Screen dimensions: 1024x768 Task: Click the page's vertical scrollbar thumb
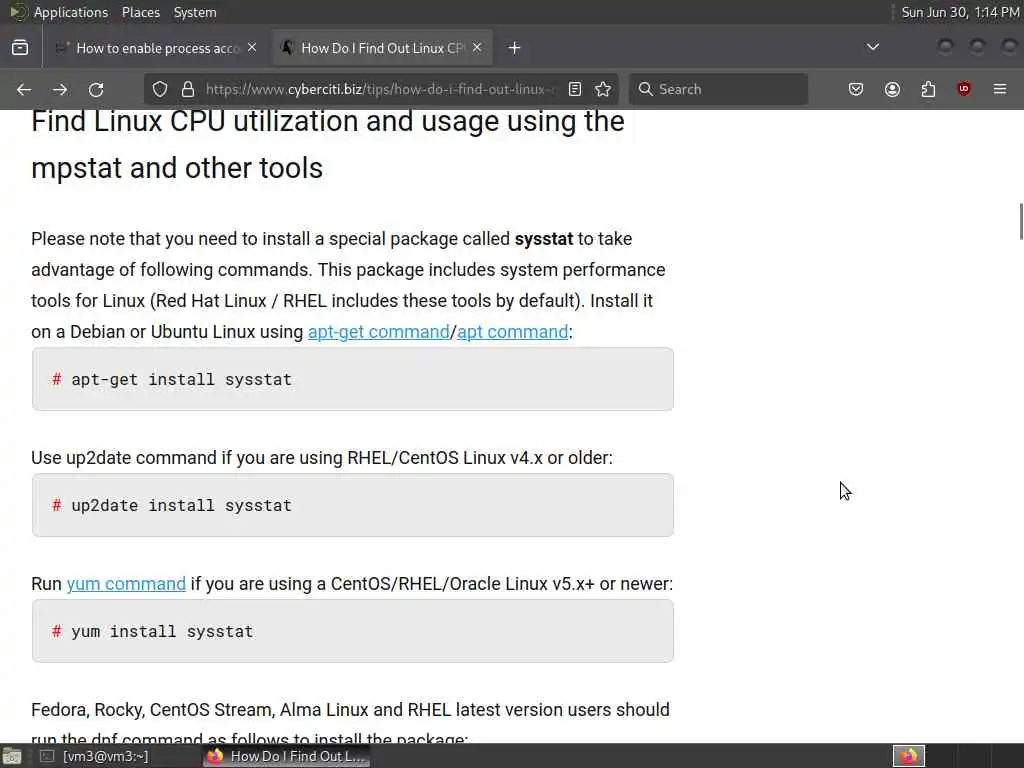pyautogui.click(x=1020, y=220)
